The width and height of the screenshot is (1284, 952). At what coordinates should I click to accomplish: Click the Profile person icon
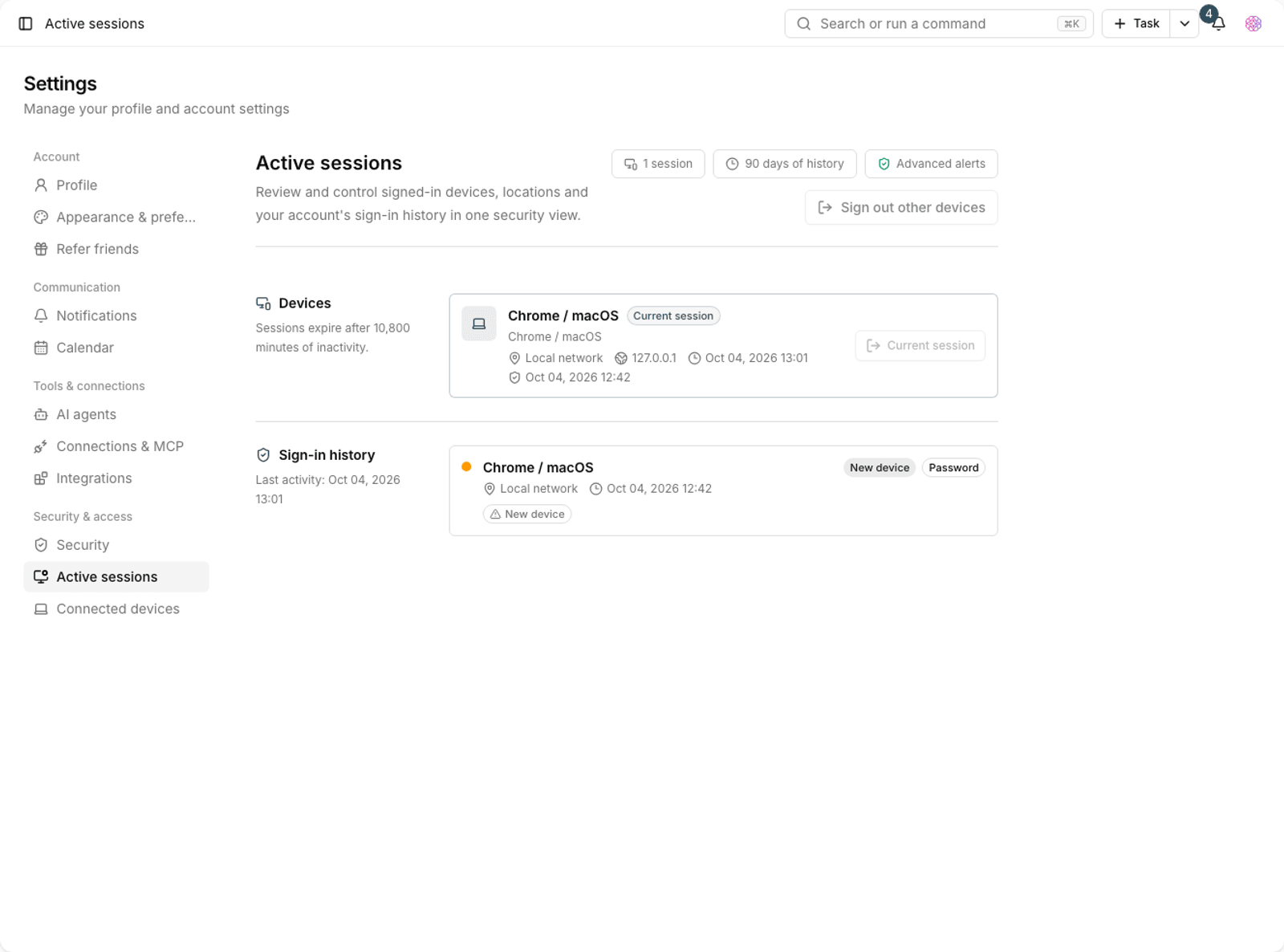pos(41,185)
